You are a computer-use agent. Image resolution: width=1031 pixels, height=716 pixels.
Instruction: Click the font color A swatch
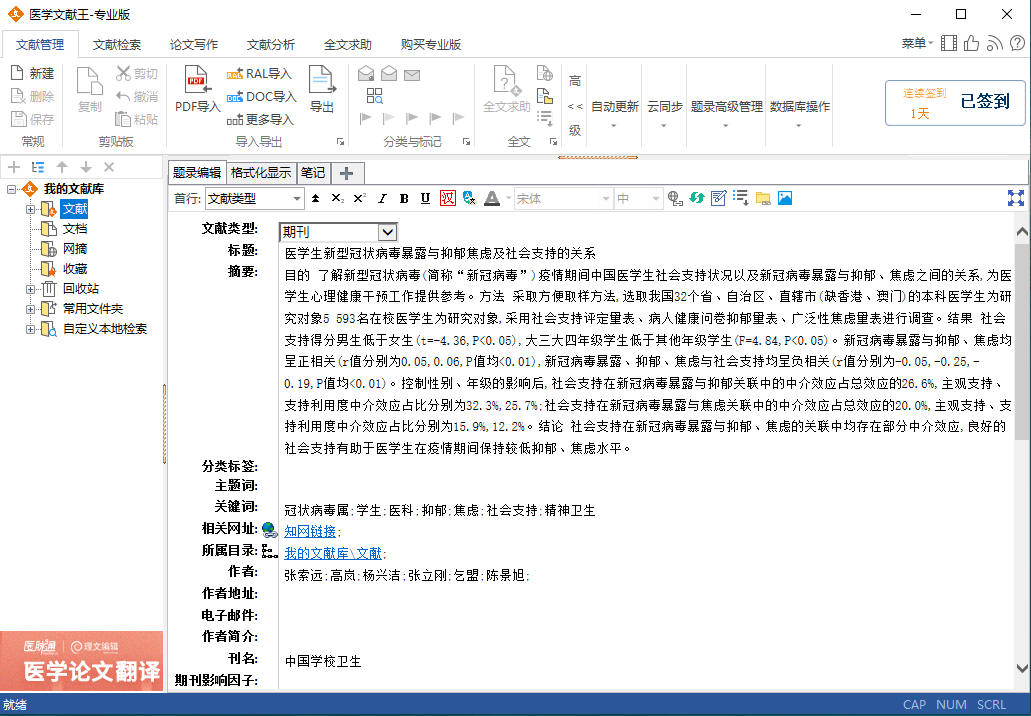491,198
